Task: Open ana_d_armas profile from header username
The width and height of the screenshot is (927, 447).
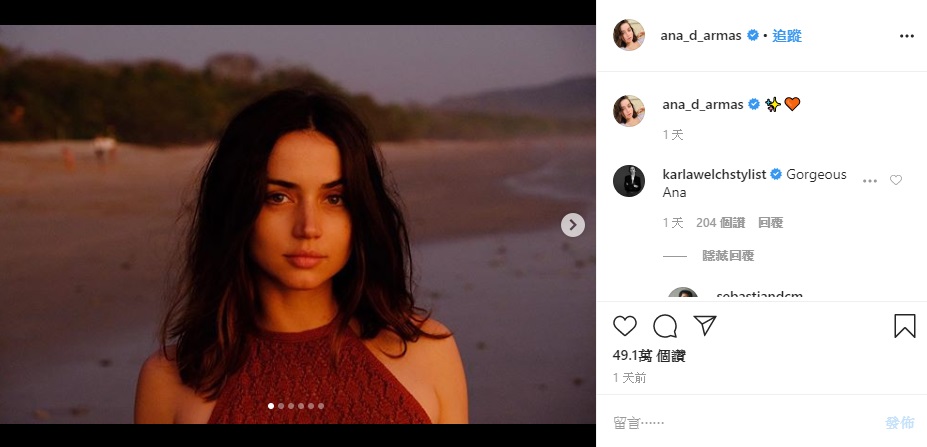Action: [701, 35]
